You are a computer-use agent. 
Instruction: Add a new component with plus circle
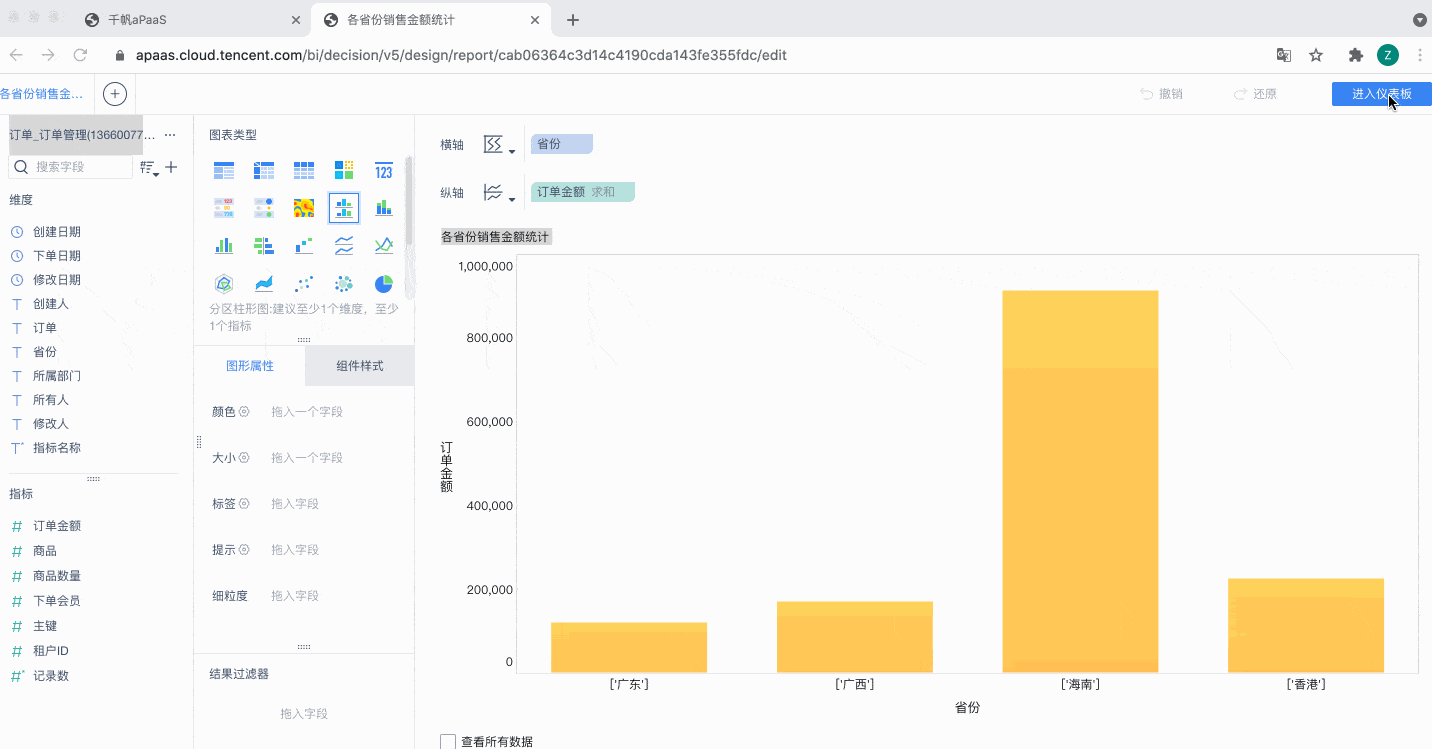115,94
